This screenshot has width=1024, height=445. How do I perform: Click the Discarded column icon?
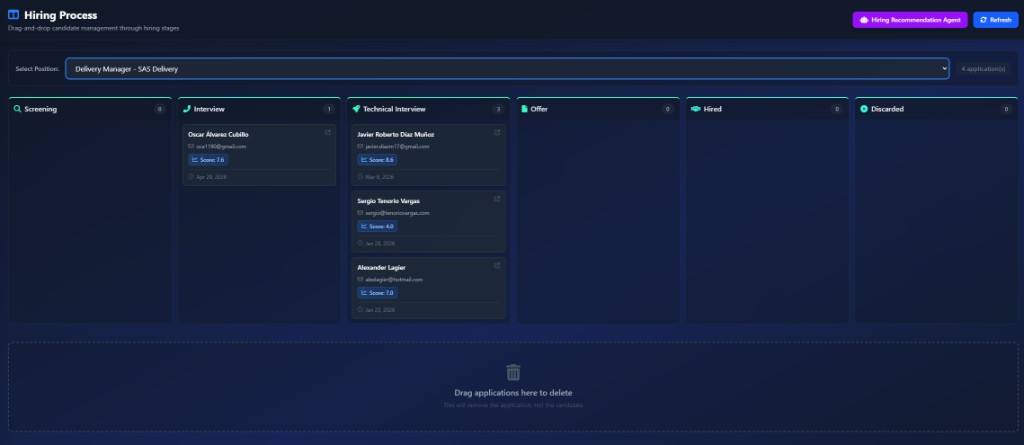864,109
